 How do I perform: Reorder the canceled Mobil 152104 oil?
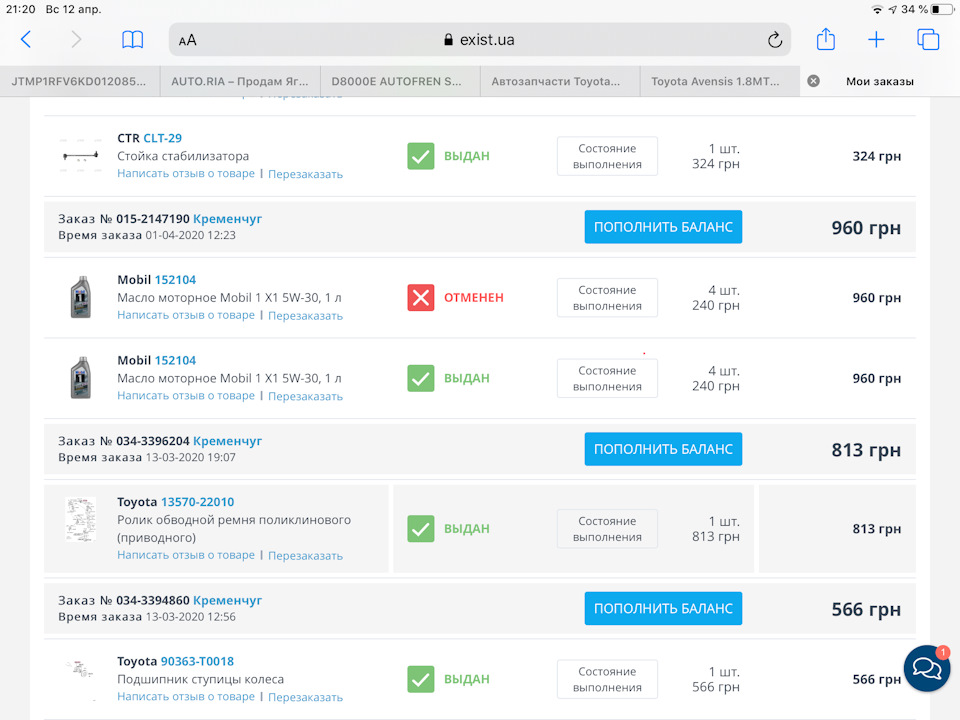coord(306,316)
